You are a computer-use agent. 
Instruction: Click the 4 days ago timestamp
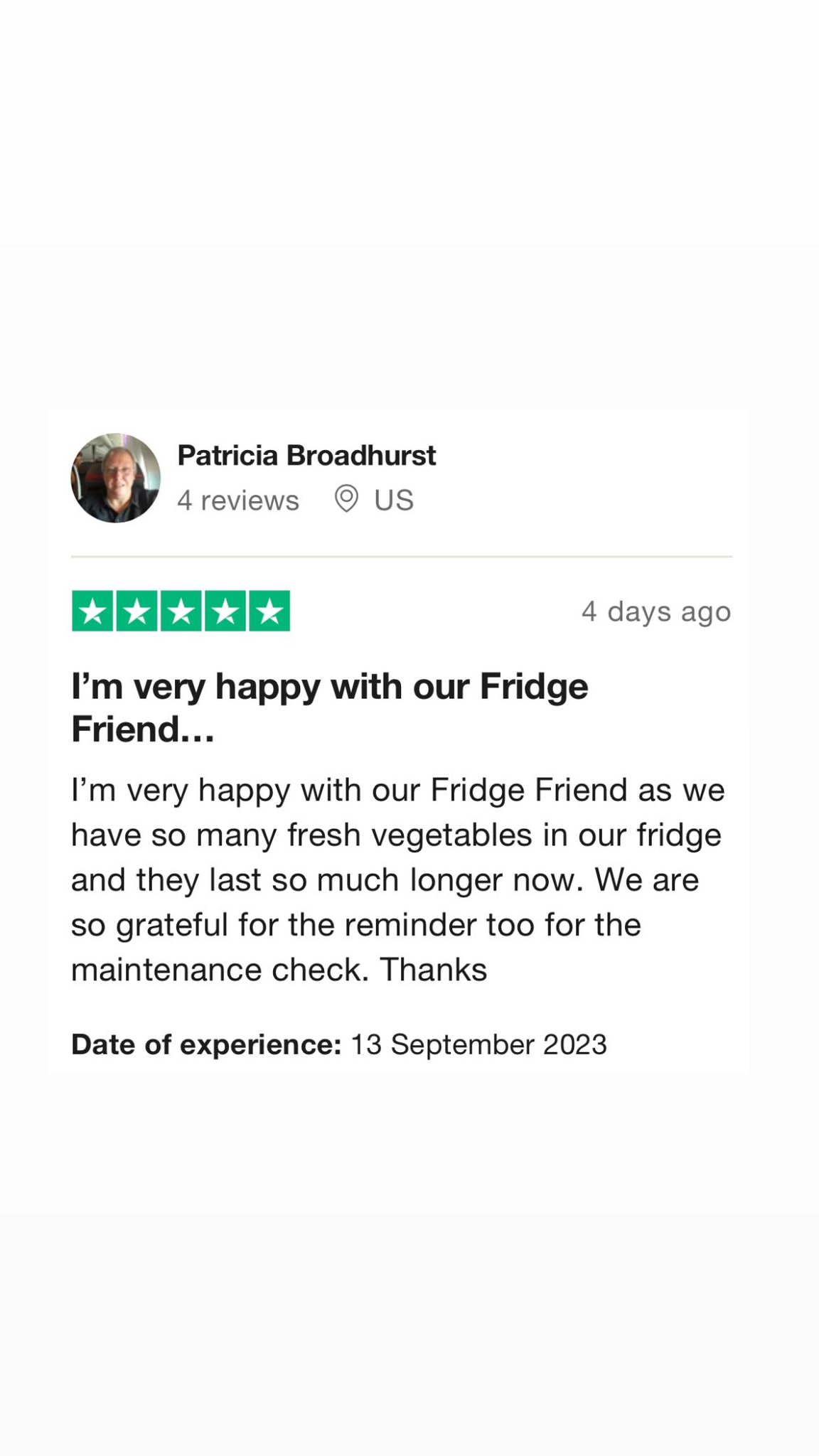656,611
